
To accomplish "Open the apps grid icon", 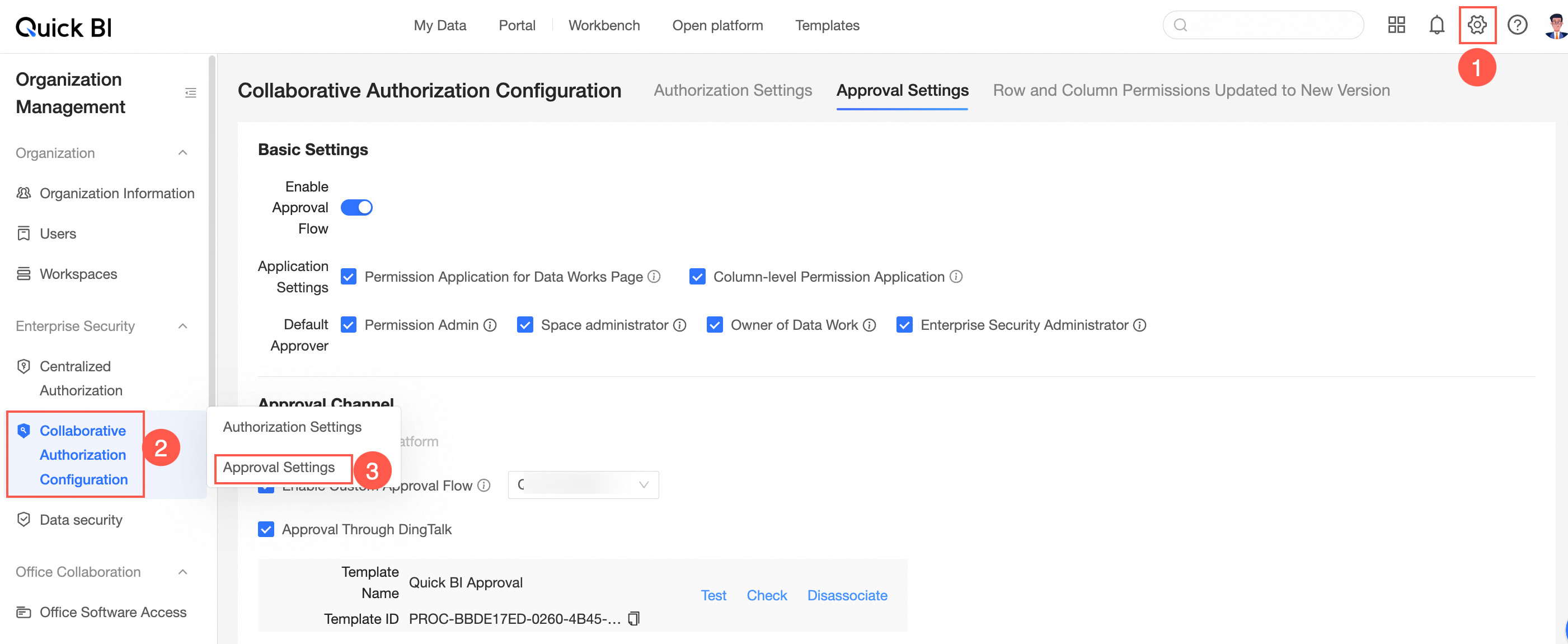I will (x=1396, y=25).
